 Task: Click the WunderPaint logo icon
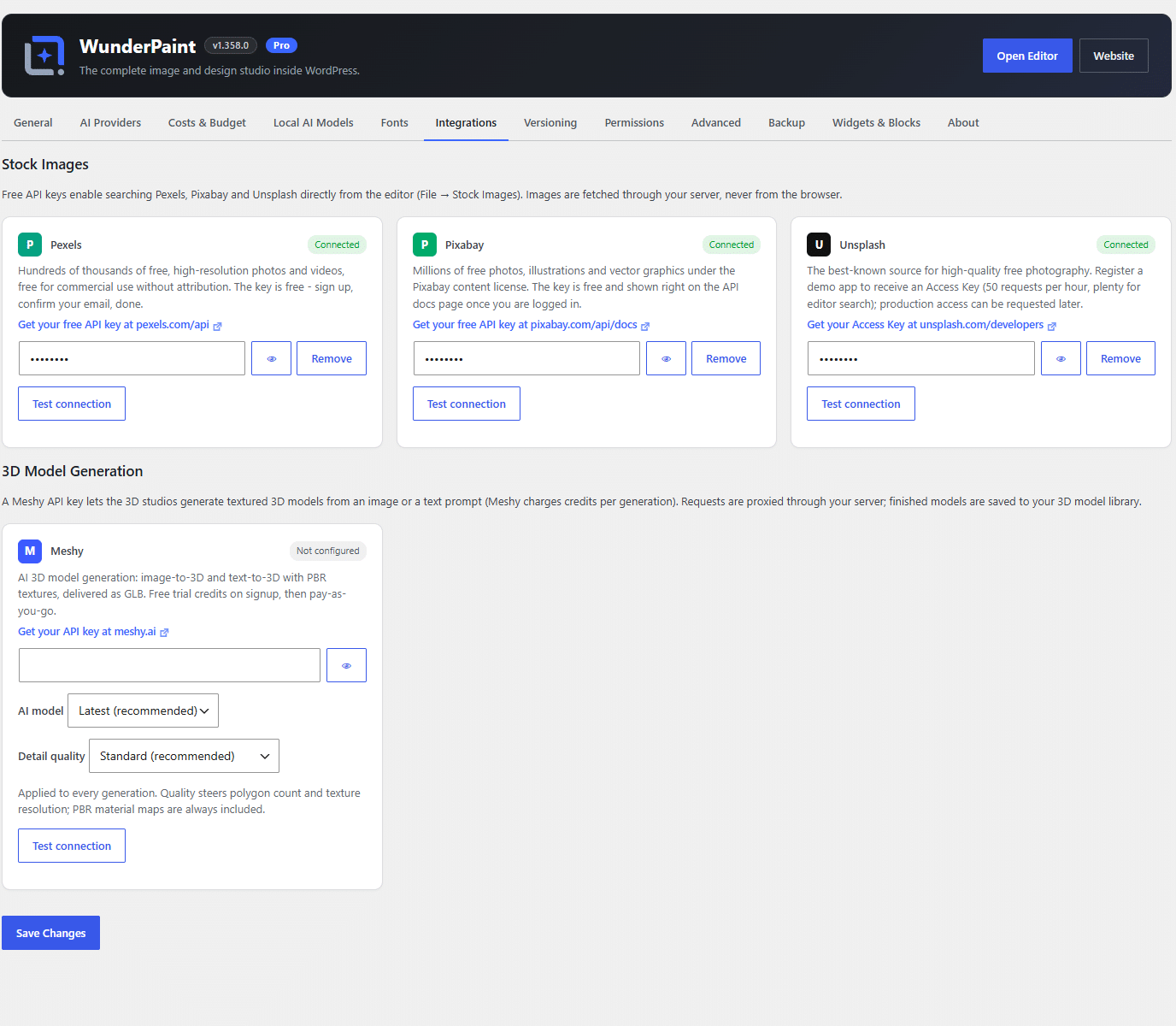click(x=44, y=56)
